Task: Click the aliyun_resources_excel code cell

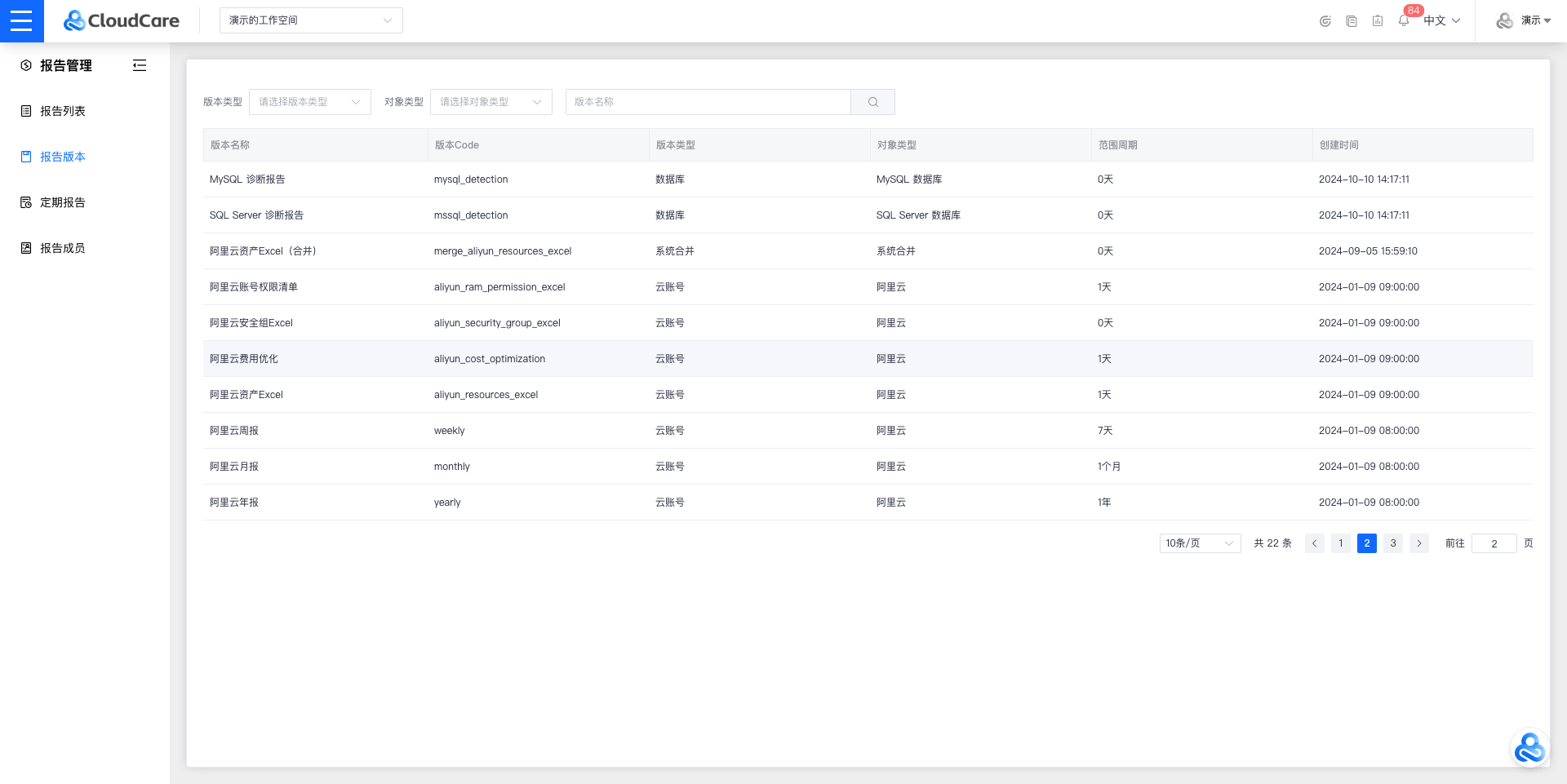Action: tap(486, 395)
